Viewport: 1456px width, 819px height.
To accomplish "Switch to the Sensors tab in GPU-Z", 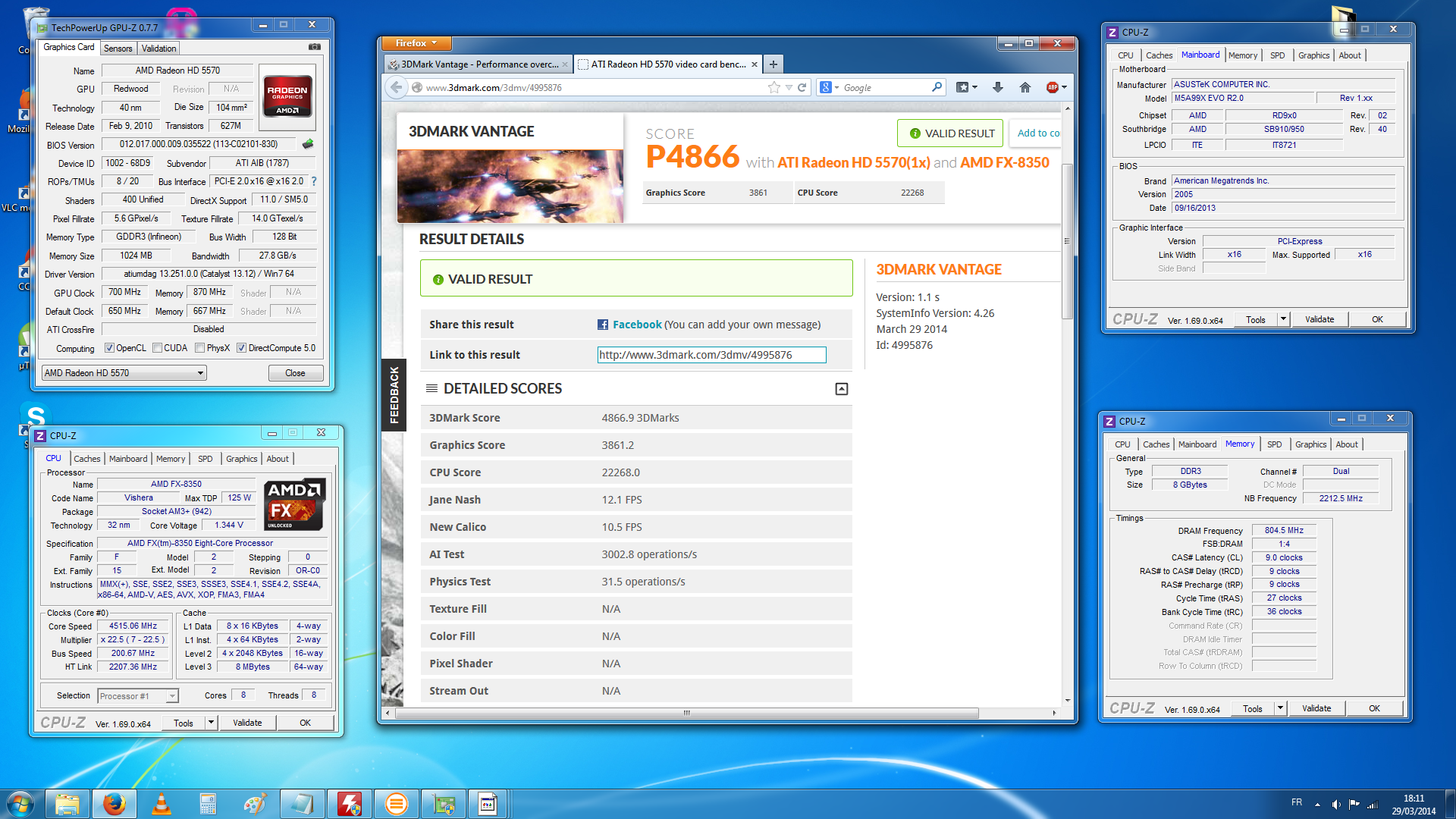I will [118, 48].
